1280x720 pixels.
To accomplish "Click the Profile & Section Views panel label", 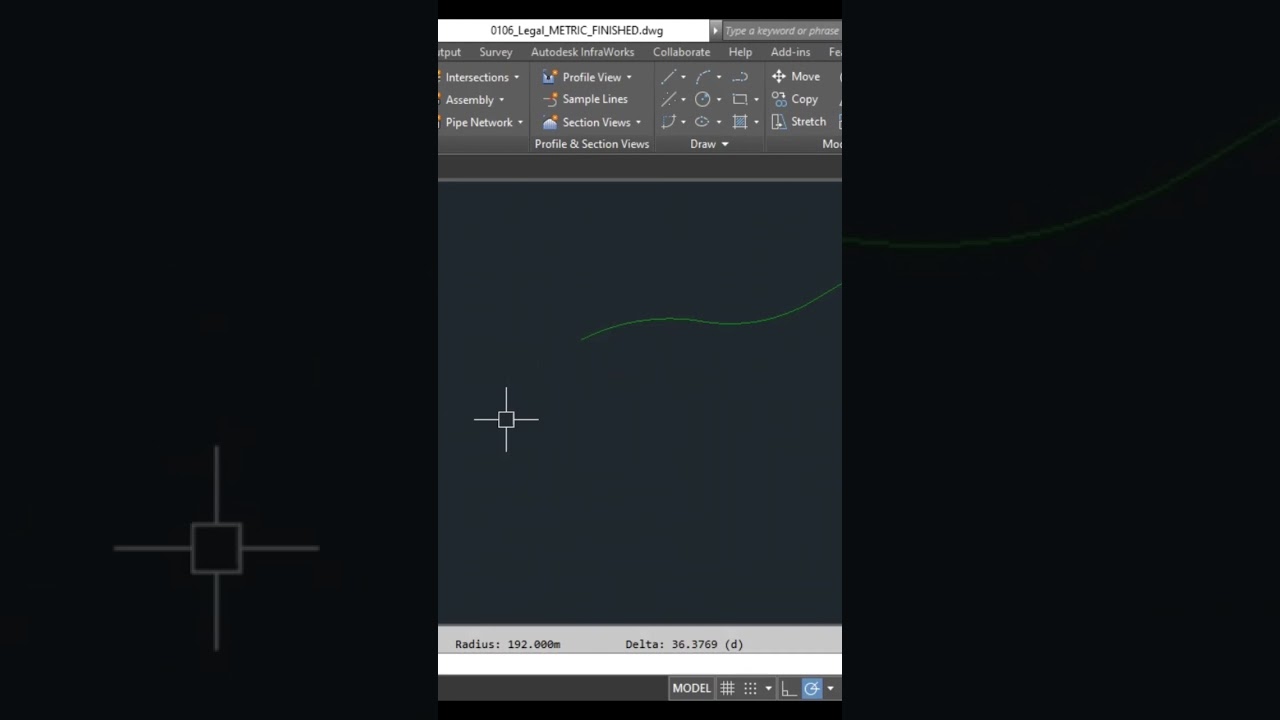I will point(592,144).
